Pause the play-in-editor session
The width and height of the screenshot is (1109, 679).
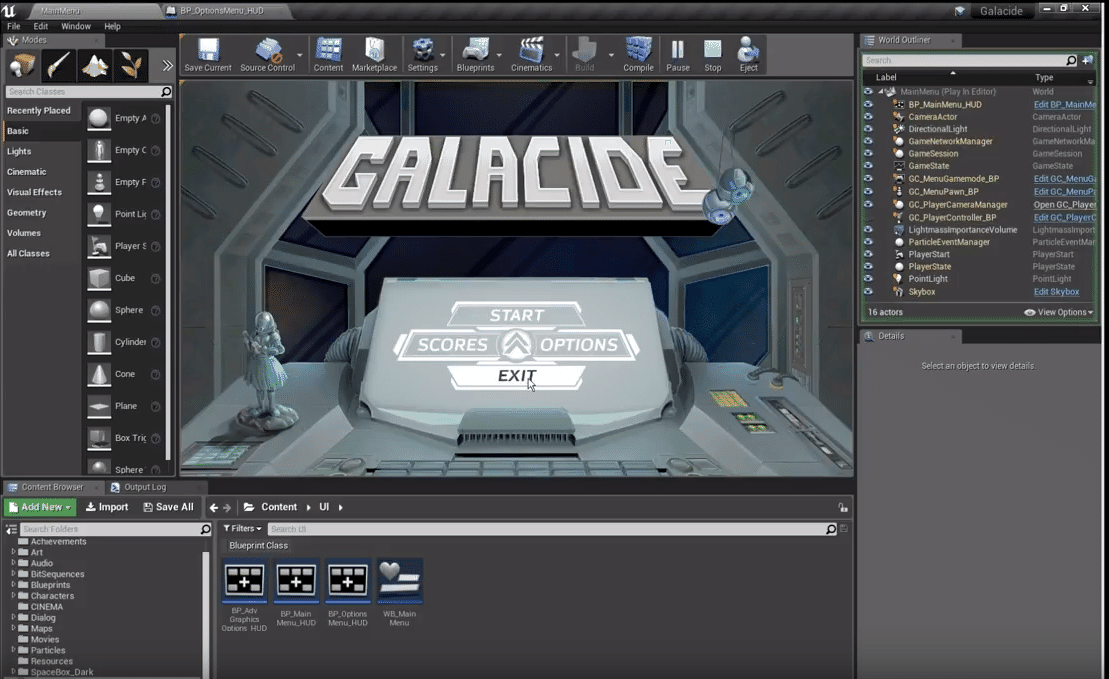coord(678,54)
